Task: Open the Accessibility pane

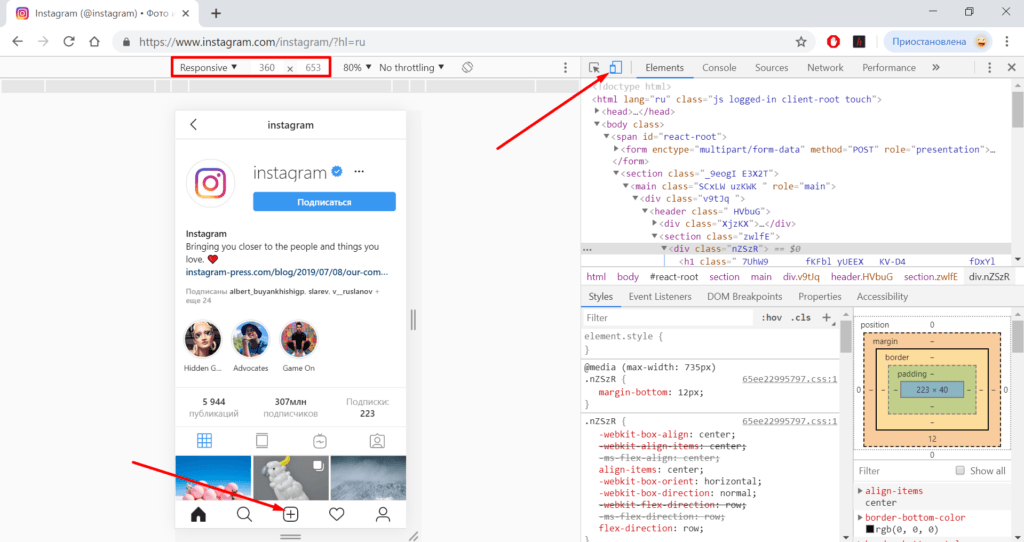Action: (882, 296)
